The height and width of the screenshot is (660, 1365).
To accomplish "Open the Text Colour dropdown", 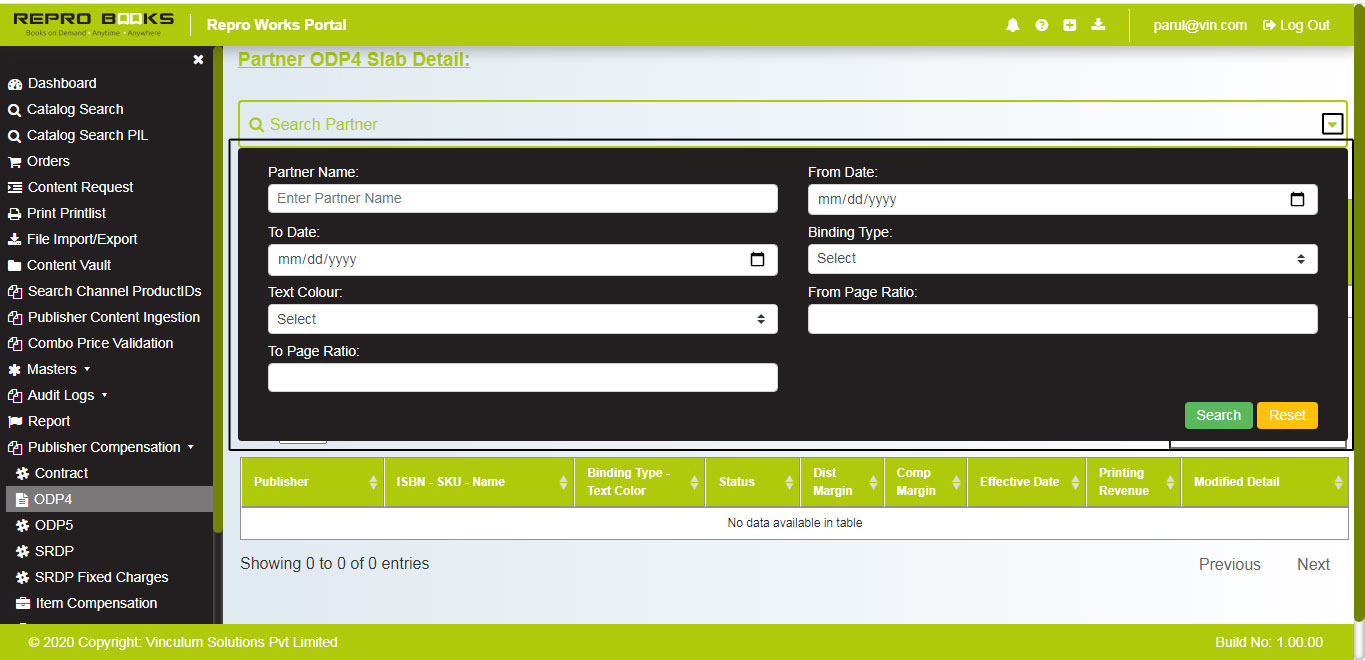I will pyautogui.click(x=522, y=319).
